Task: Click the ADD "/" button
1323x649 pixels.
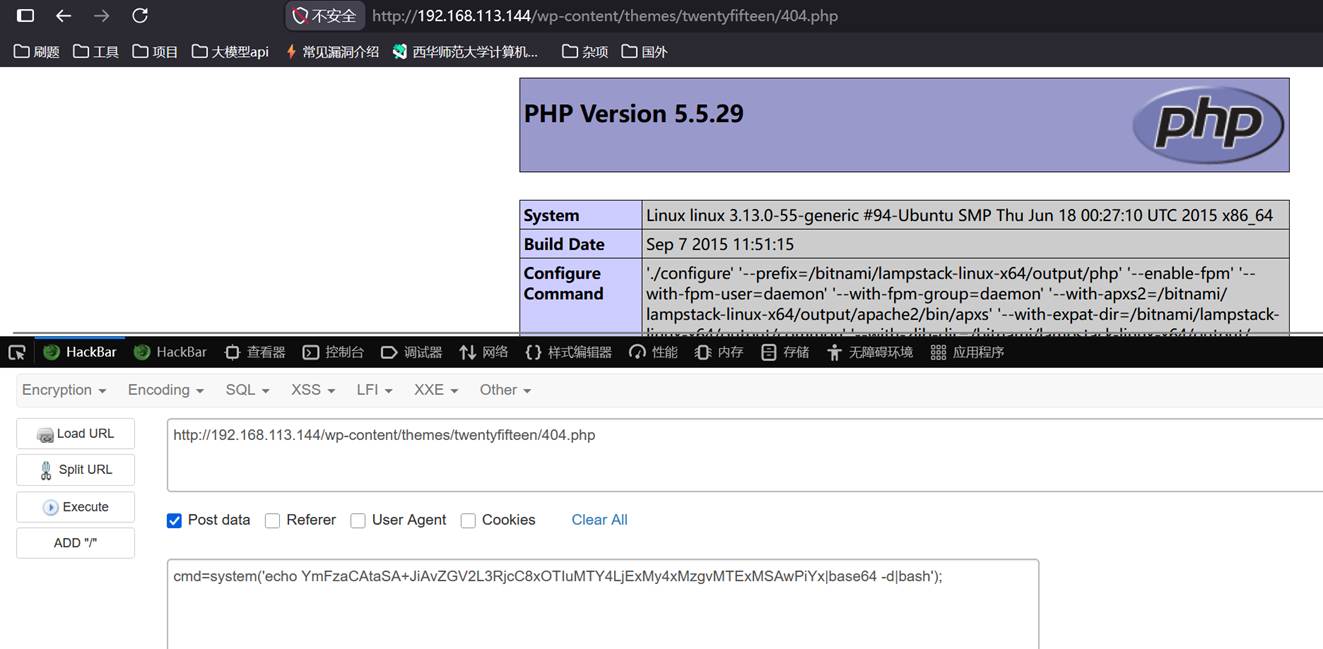Action: (x=75, y=543)
